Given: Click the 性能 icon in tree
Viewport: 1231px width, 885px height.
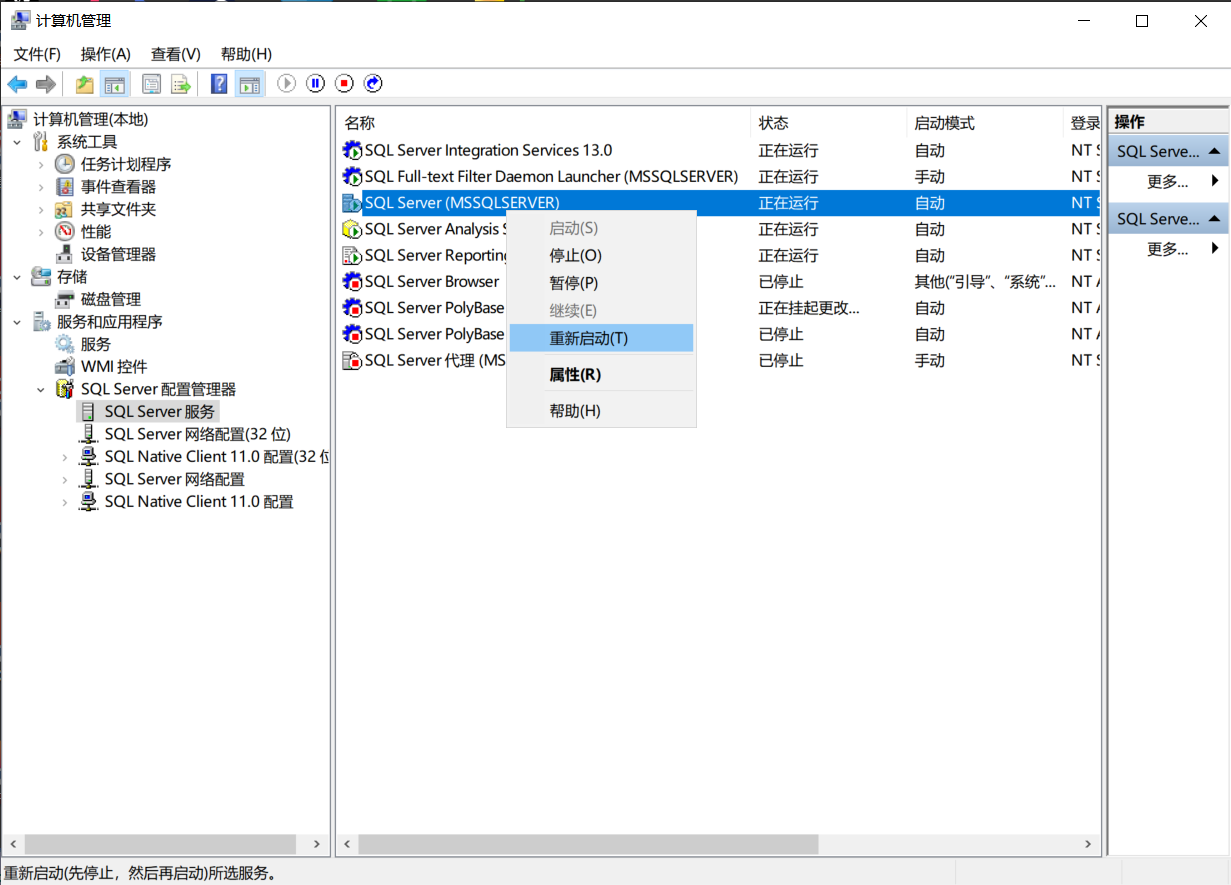Looking at the screenshot, I should tap(64, 232).
